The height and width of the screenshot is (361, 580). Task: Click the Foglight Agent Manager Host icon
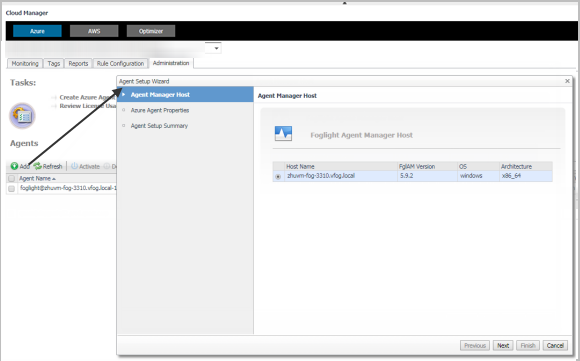(x=283, y=134)
